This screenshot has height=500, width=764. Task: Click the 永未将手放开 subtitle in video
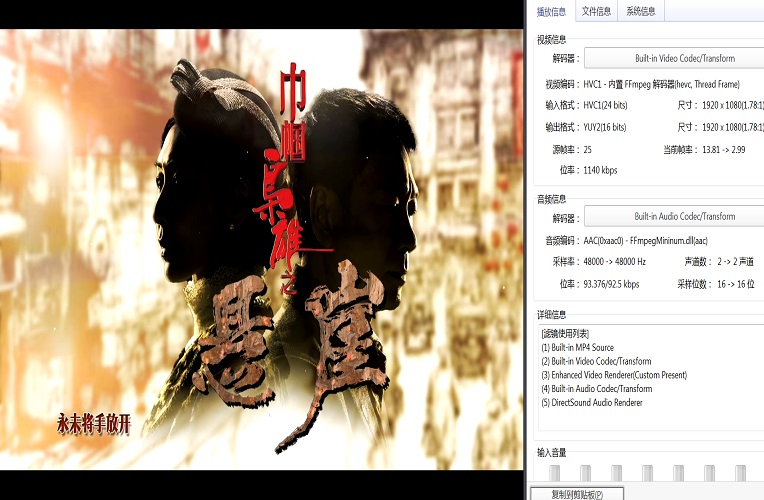94,424
